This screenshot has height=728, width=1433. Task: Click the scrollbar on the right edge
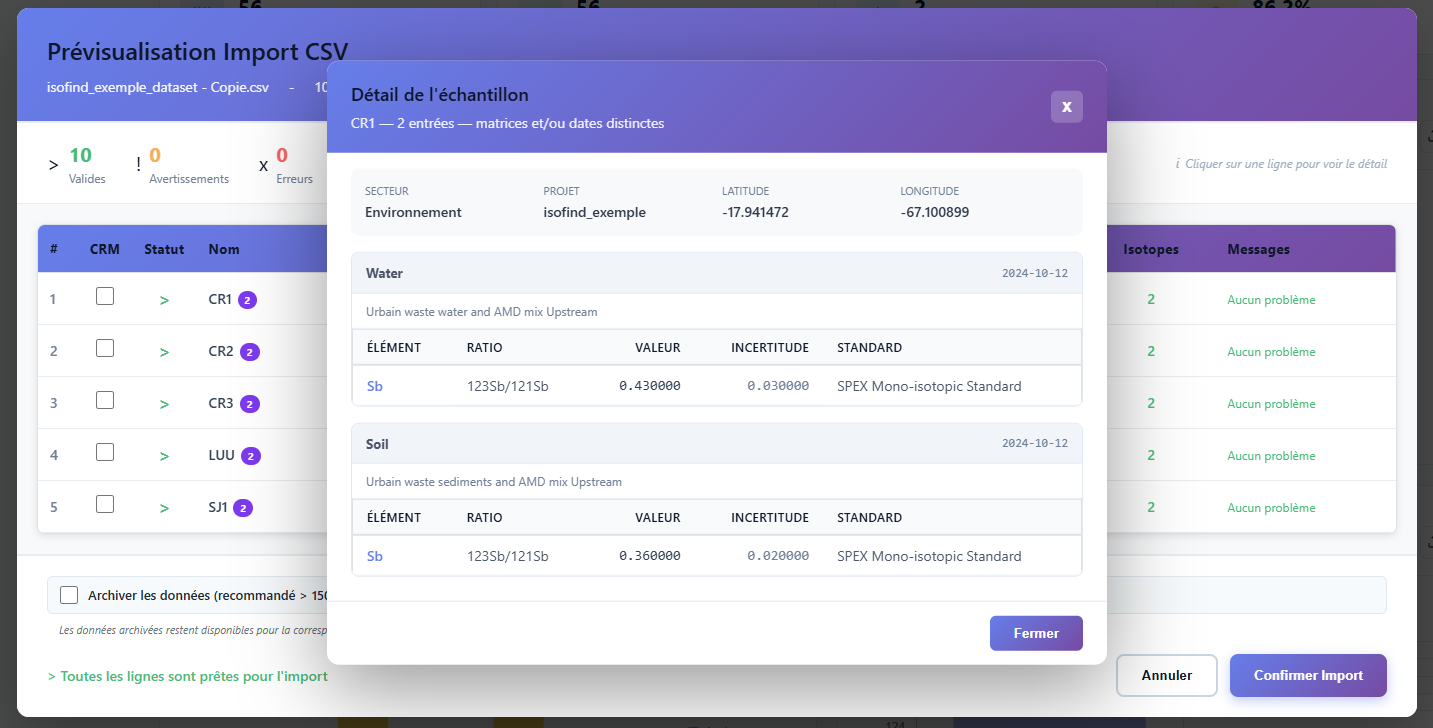pyautogui.click(x=1427, y=364)
